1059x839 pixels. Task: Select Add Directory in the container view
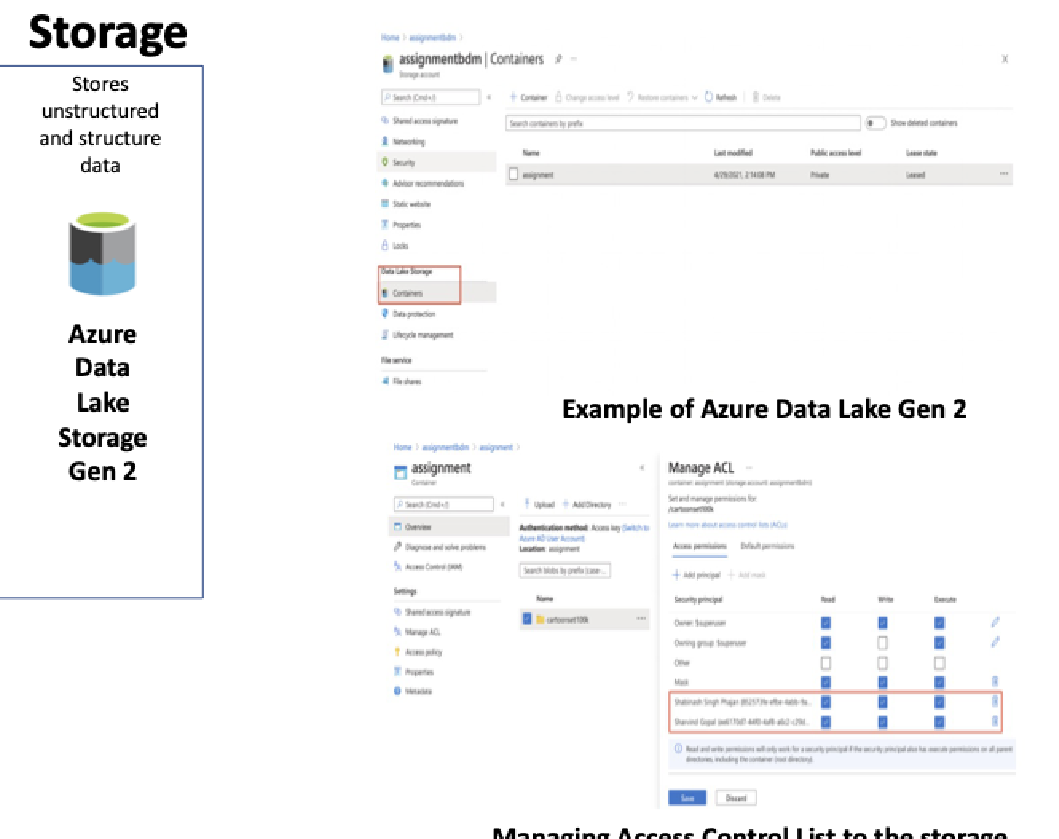pos(592,503)
